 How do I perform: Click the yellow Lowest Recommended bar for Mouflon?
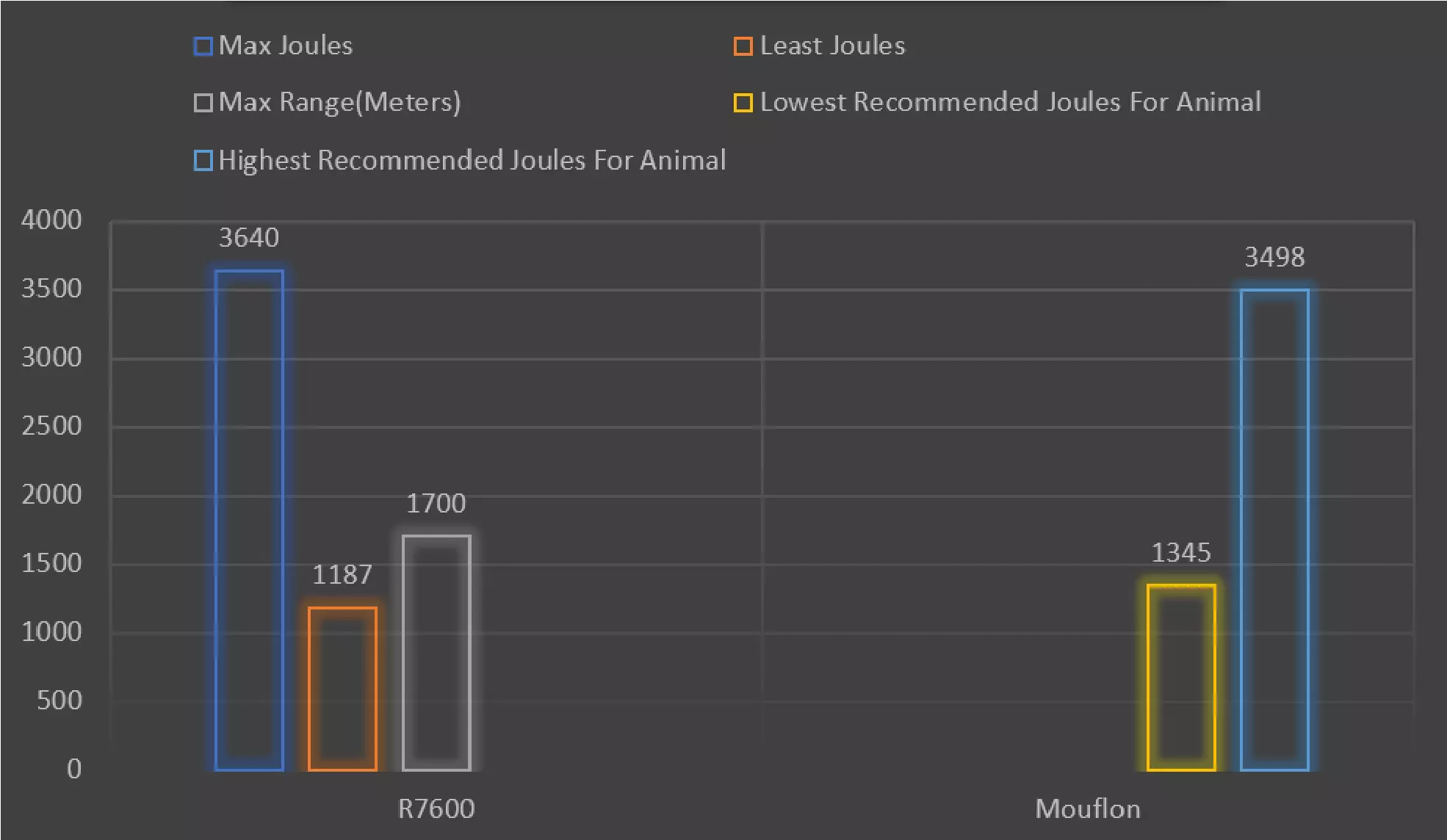pyautogui.click(x=1181, y=677)
